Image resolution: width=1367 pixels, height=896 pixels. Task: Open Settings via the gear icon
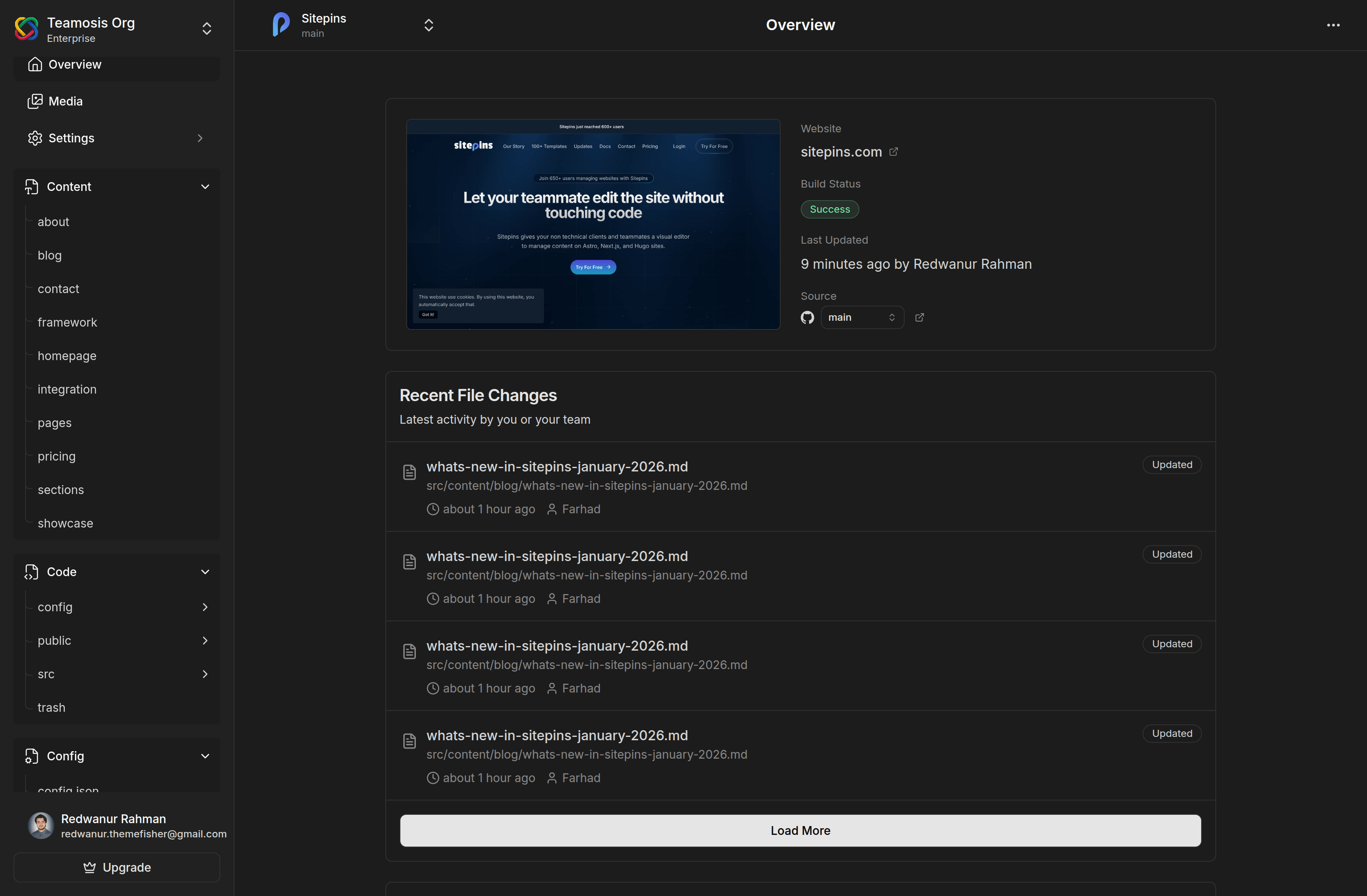point(35,138)
